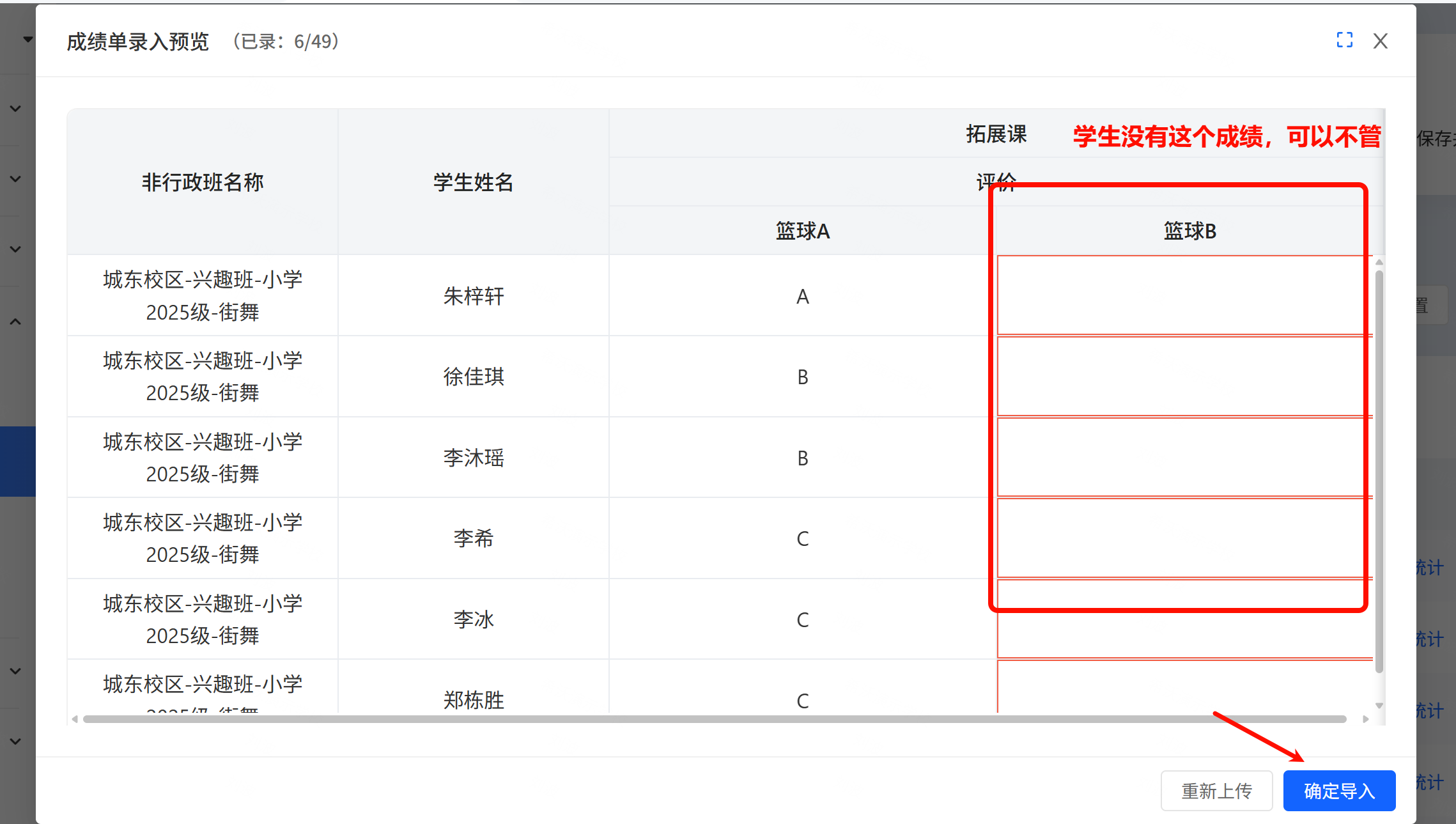This screenshot has width=1456, height=824.
Task: Close the 成绩单录入预览 dialog with X
Action: pos(1380,41)
